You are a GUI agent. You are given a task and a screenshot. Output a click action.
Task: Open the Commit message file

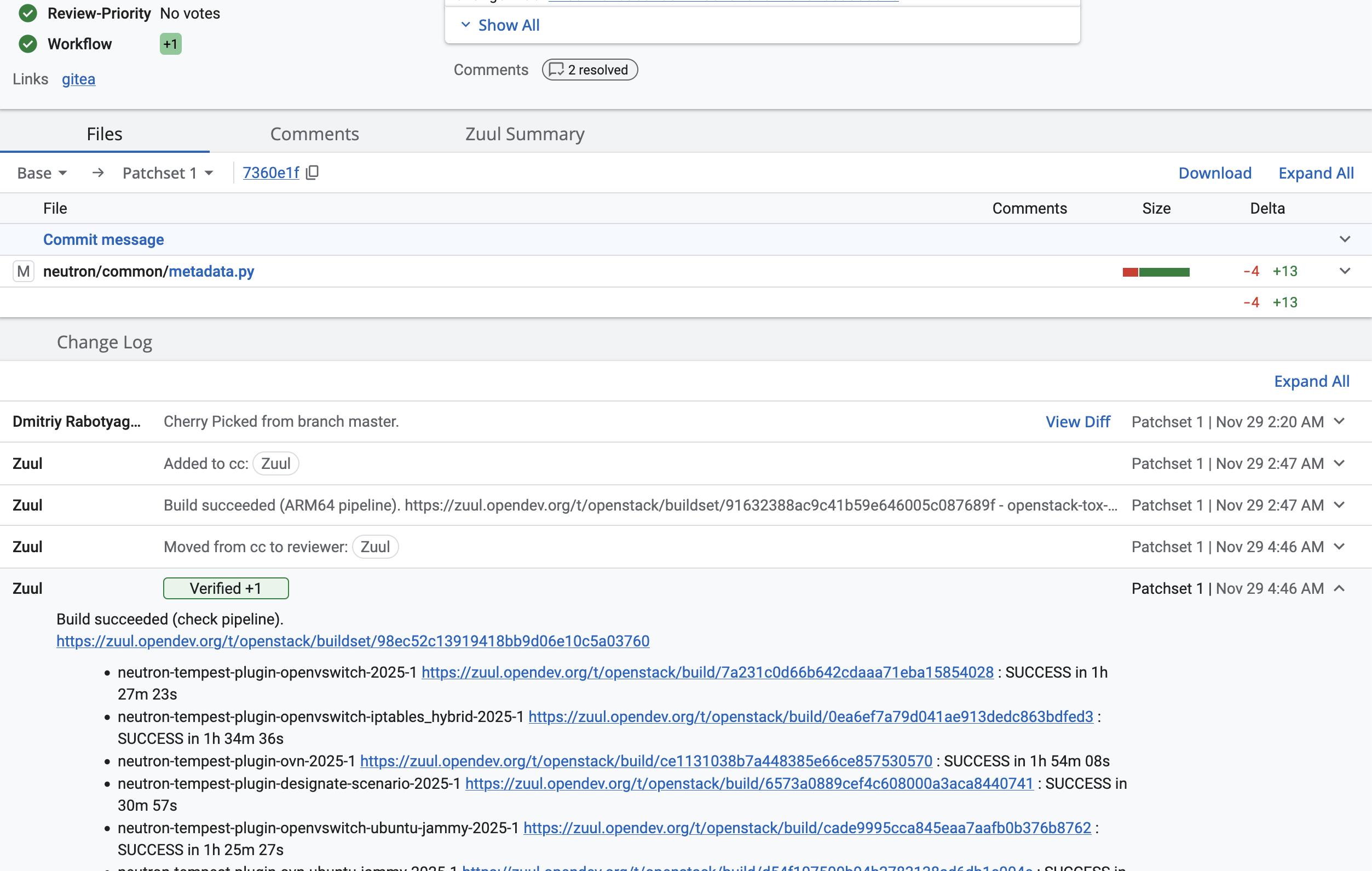[x=103, y=239]
